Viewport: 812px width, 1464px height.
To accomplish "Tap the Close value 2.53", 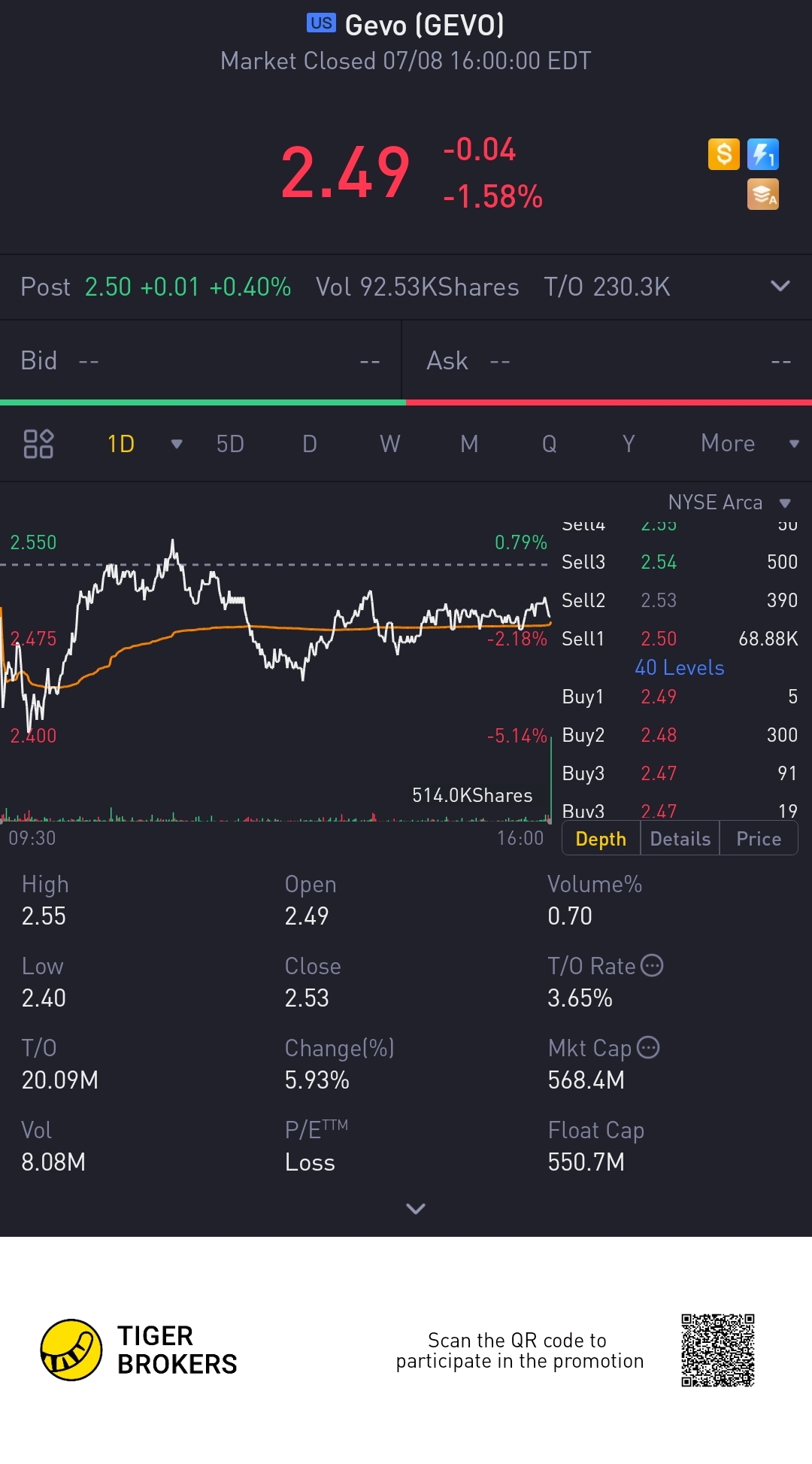I will (307, 998).
